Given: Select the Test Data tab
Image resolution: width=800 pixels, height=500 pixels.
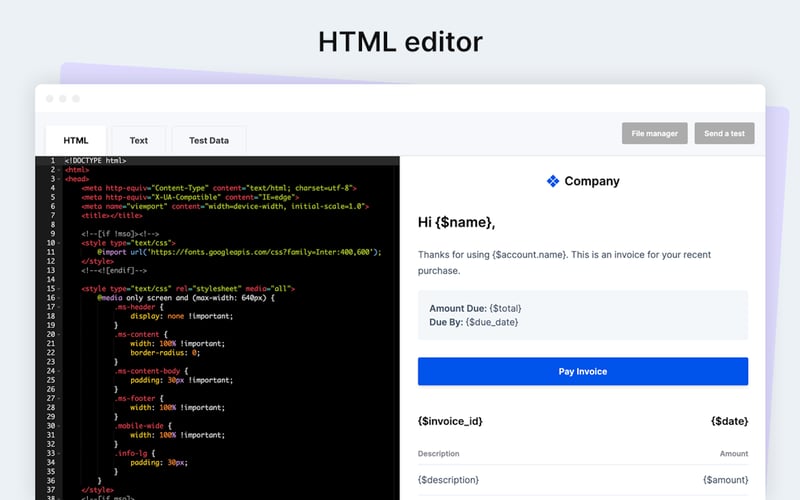Looking at the screenshot, I should coord(209,140).
